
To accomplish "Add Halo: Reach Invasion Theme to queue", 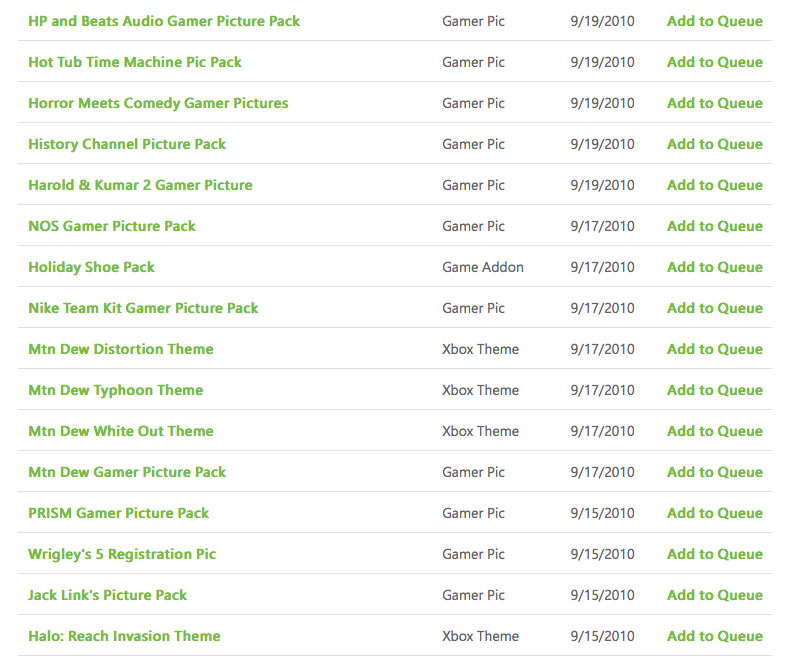I will 715,636.
